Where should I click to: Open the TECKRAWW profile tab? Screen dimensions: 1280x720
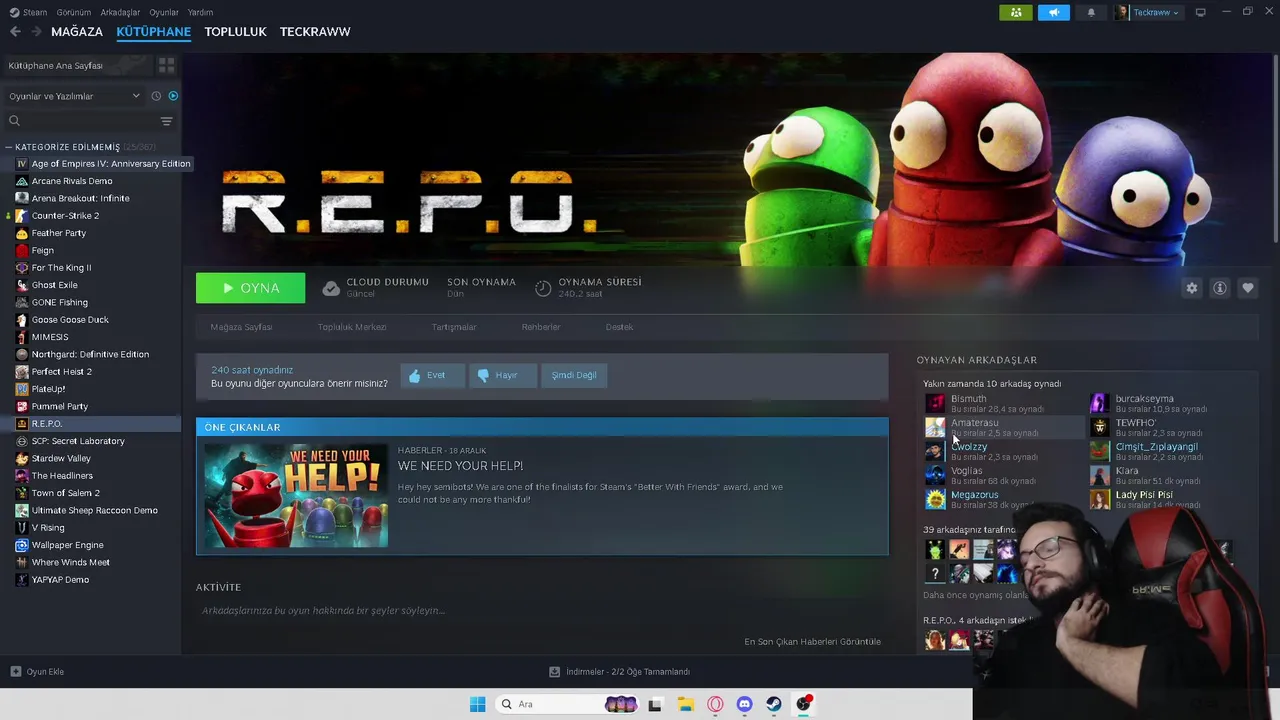[315, 32]
